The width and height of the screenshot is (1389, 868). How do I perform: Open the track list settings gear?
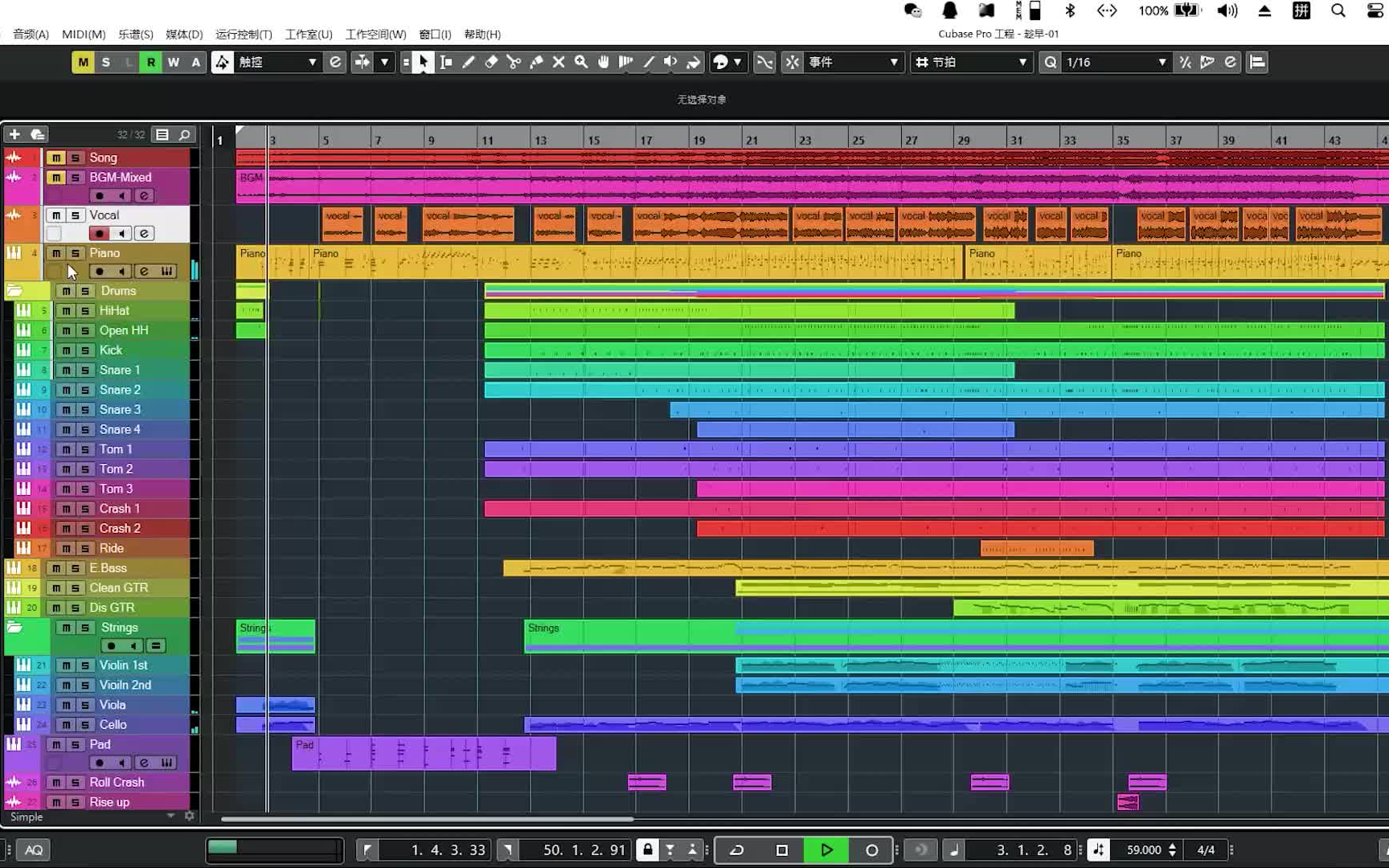point(190,816)
